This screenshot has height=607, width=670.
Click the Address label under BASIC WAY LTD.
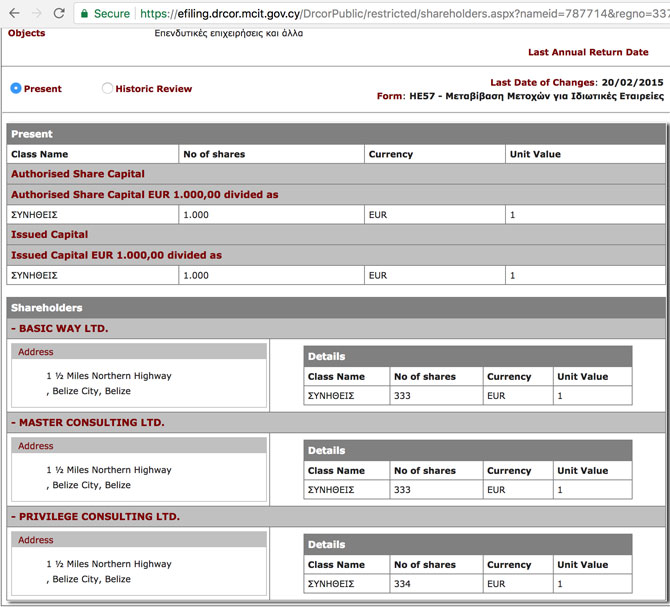pos(36,352)
